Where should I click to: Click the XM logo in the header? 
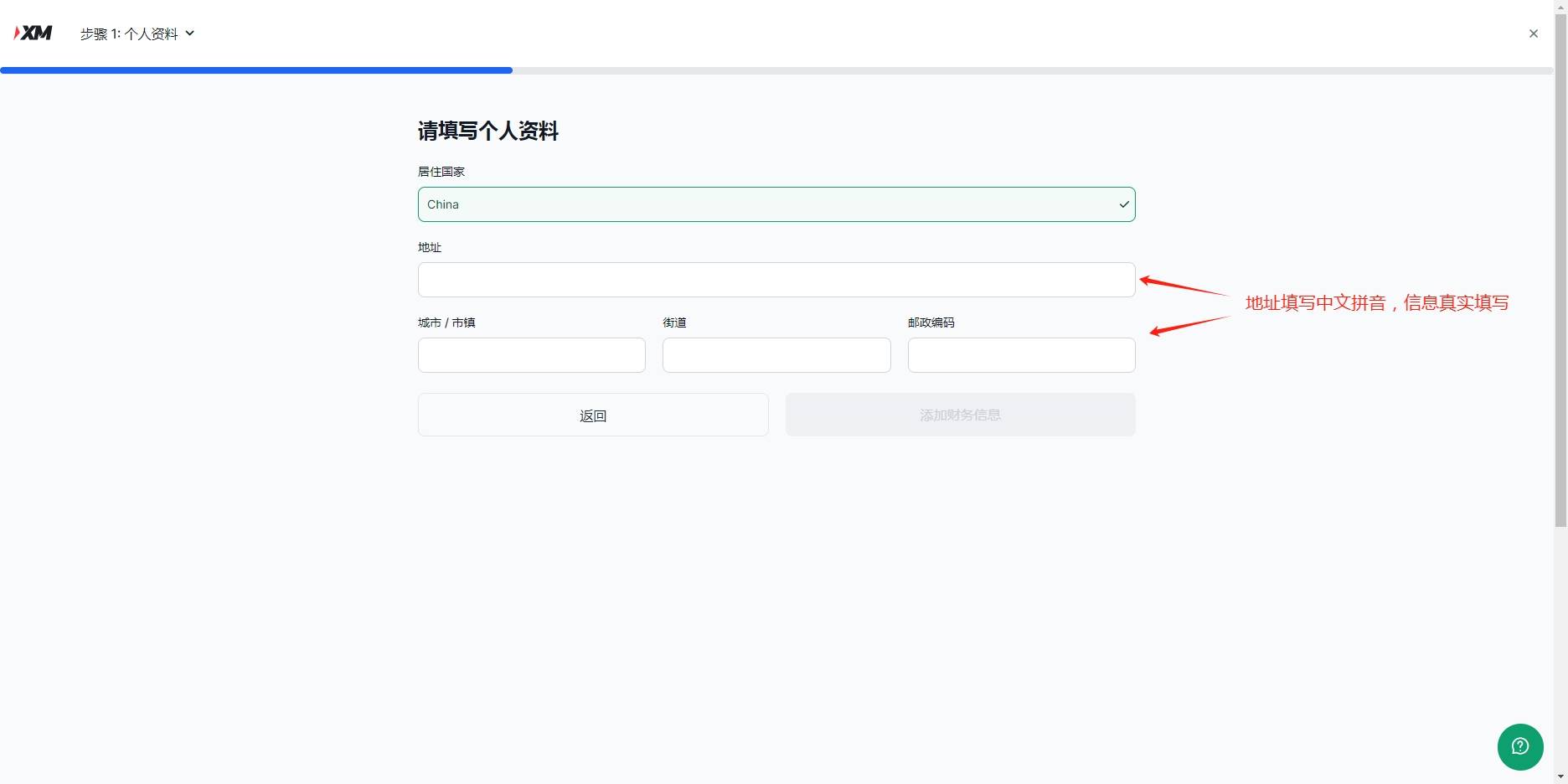point(34,32)
